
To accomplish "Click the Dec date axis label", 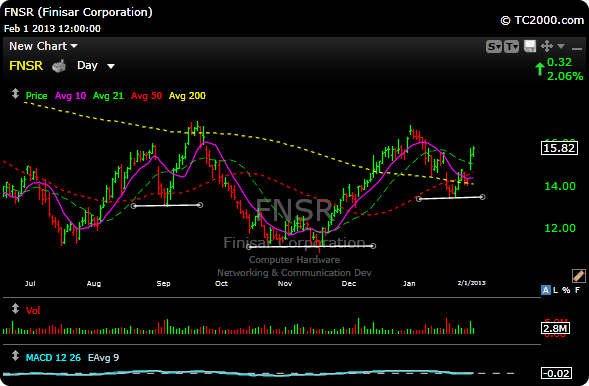I will pyautogui.click(x=349, y=283).
